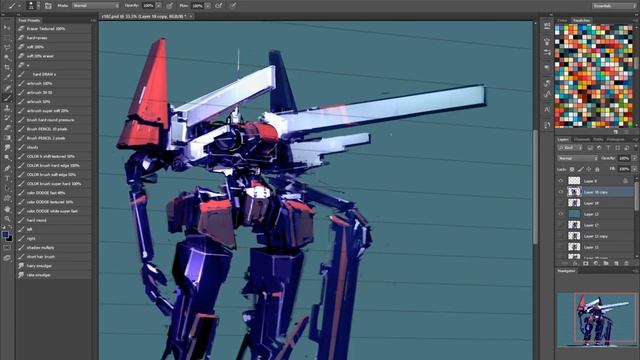Lock all layer attributes with padlock icon
640x360 pixels.
tap(597, 169)
